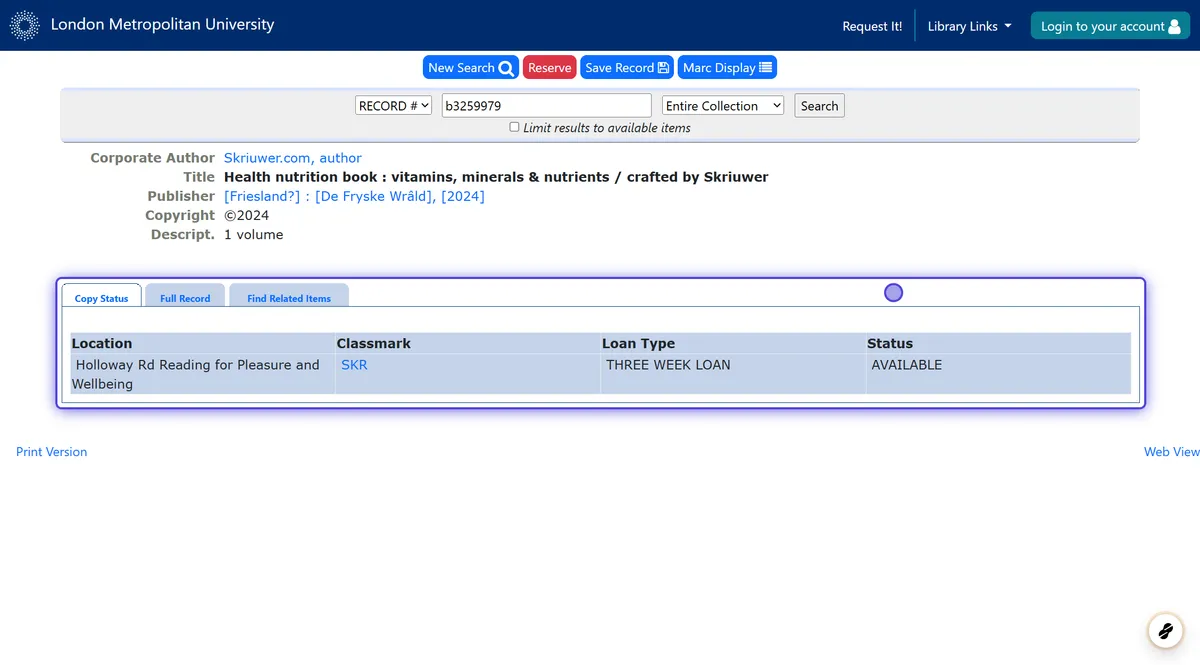Image resolution: width=1200 pixels, height=665 pixels.
Task: Open the Entire Collection scope dropdown
Action: coord(723,105)
